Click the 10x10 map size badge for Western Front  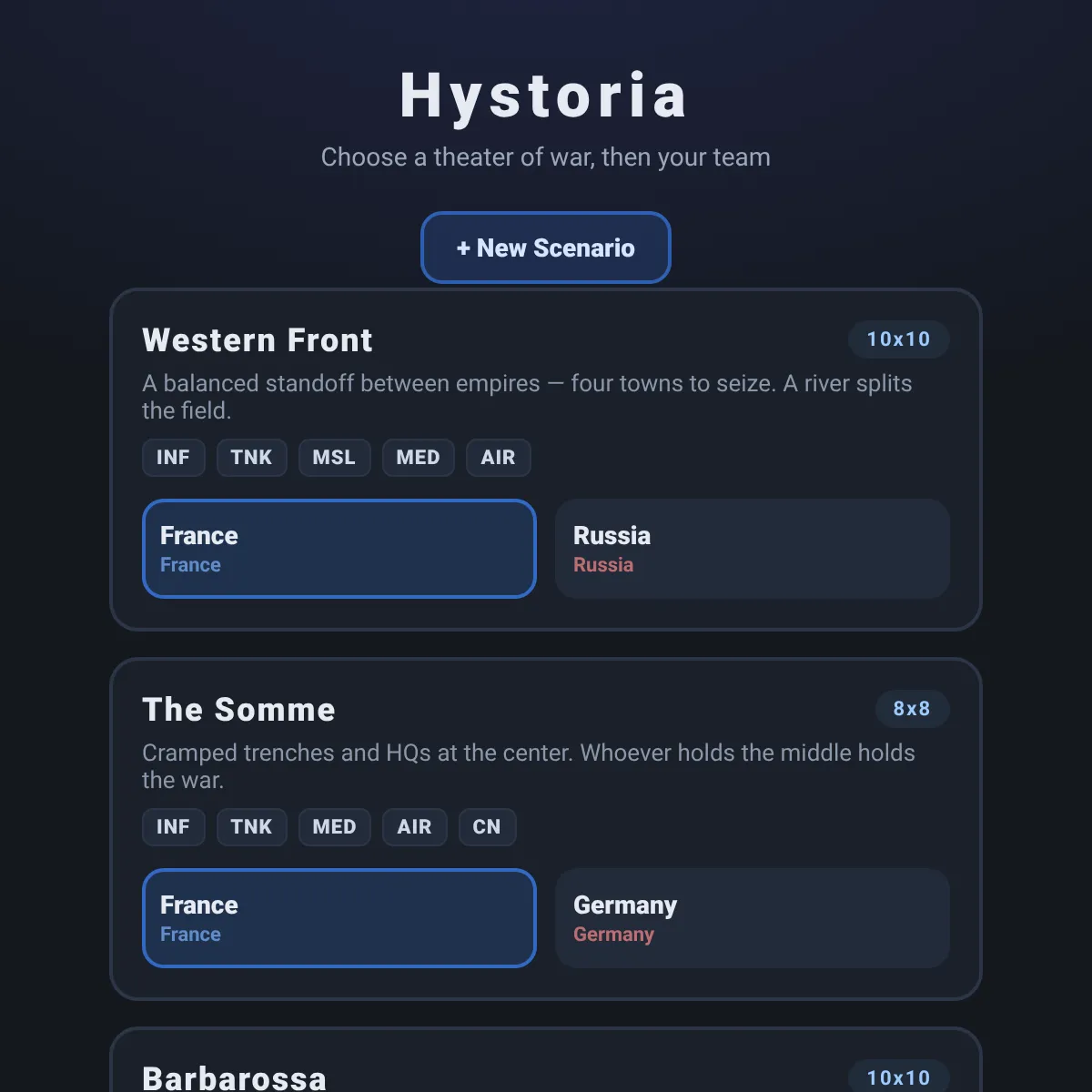(x=898, y=339)
